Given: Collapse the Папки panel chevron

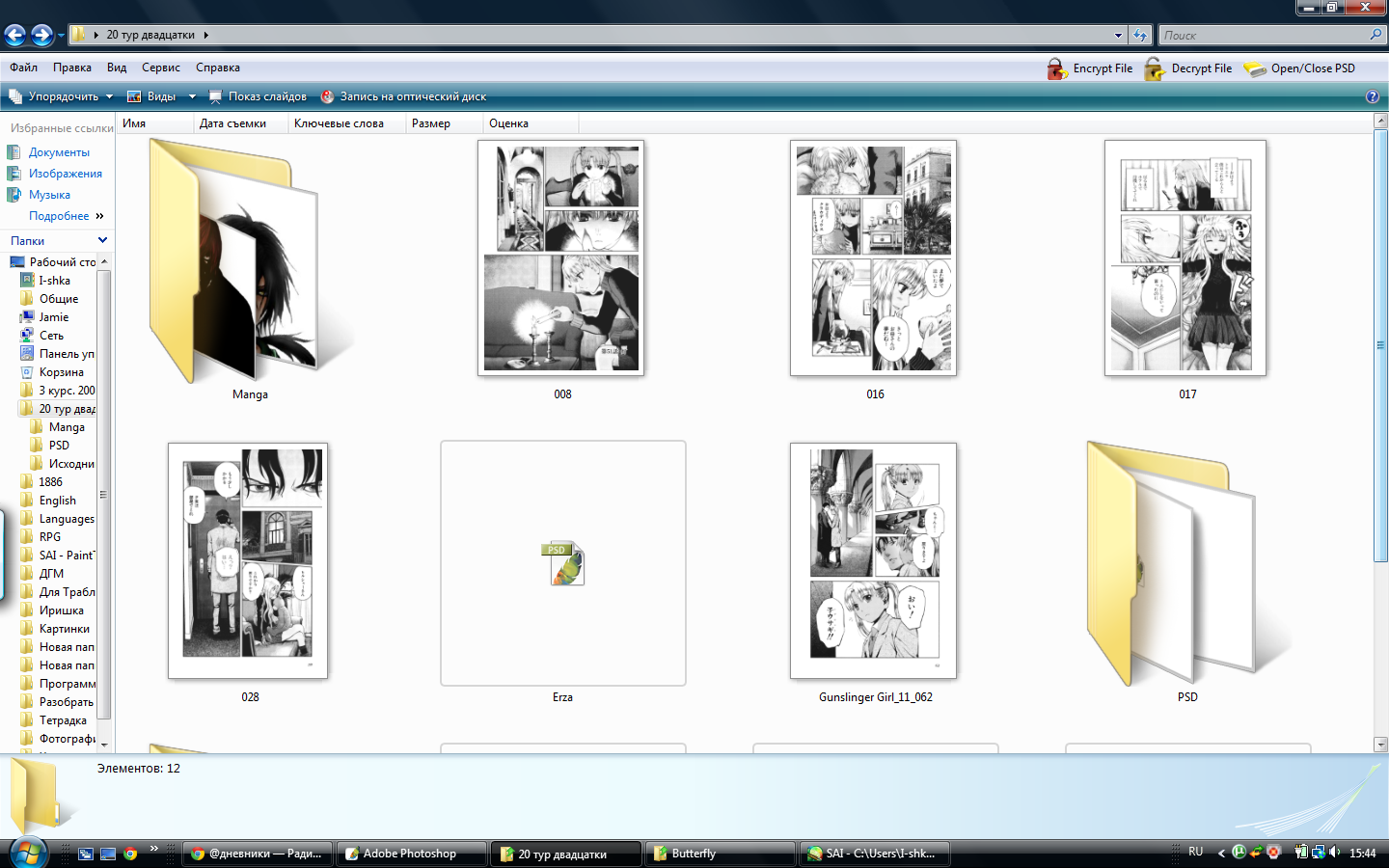Looking at the screenshot, I should click(x=102, y=240).
